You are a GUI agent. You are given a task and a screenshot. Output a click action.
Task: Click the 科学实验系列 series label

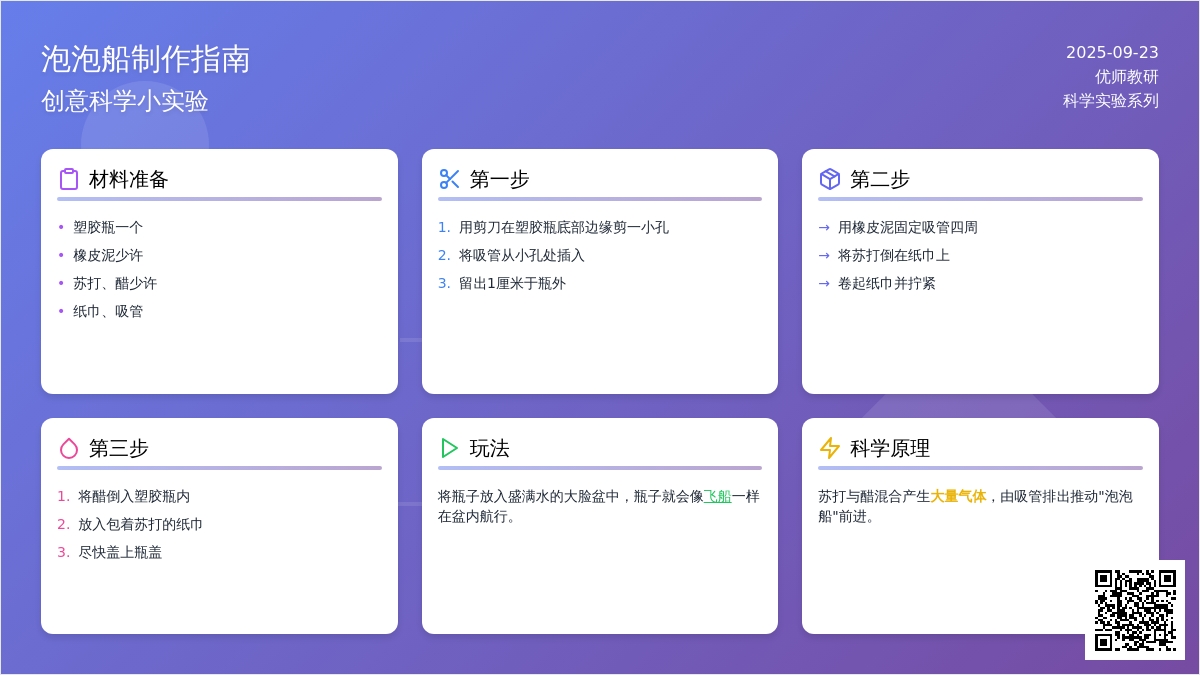click(1110, 100)
